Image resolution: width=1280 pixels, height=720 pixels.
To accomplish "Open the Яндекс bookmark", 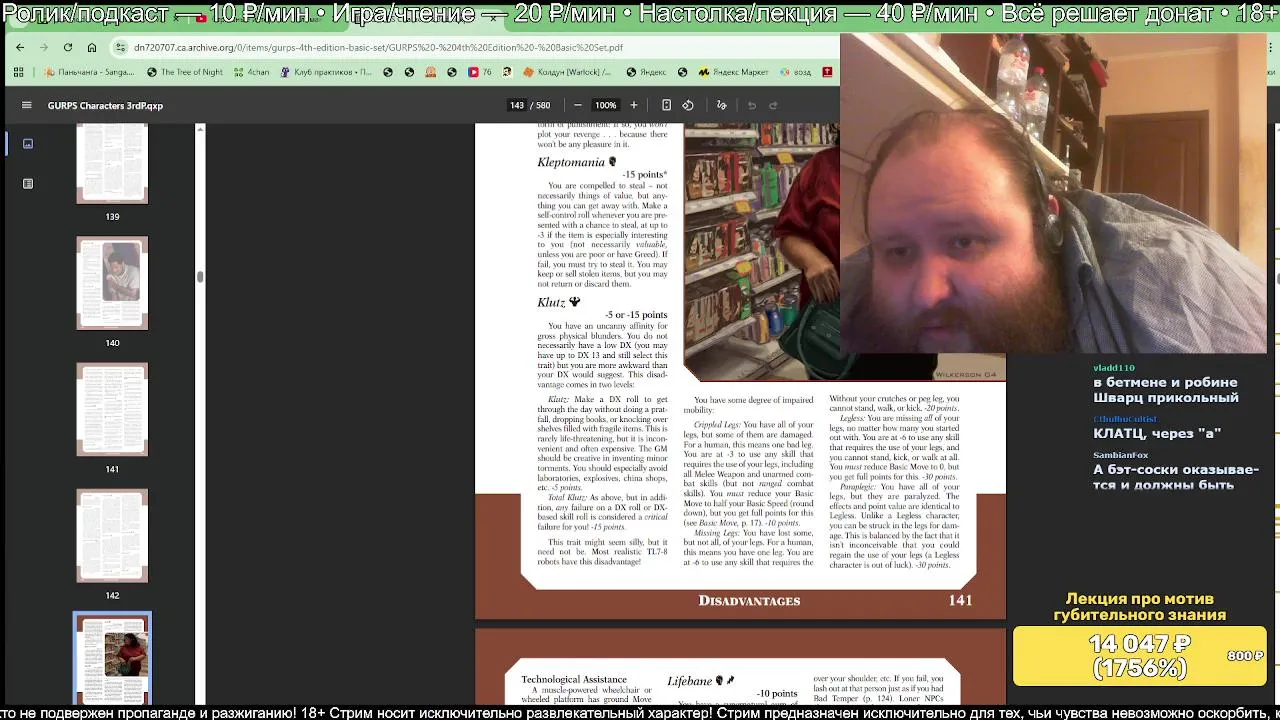I will pos(646,72).
